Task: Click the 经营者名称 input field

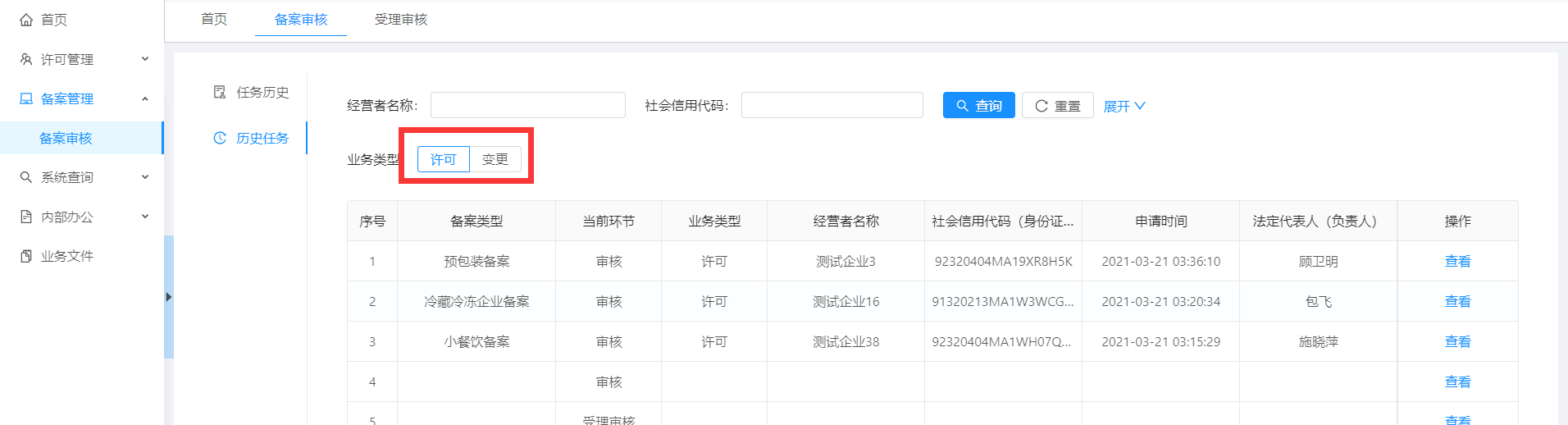Action: pyautogui.click(x=527, y=105)
